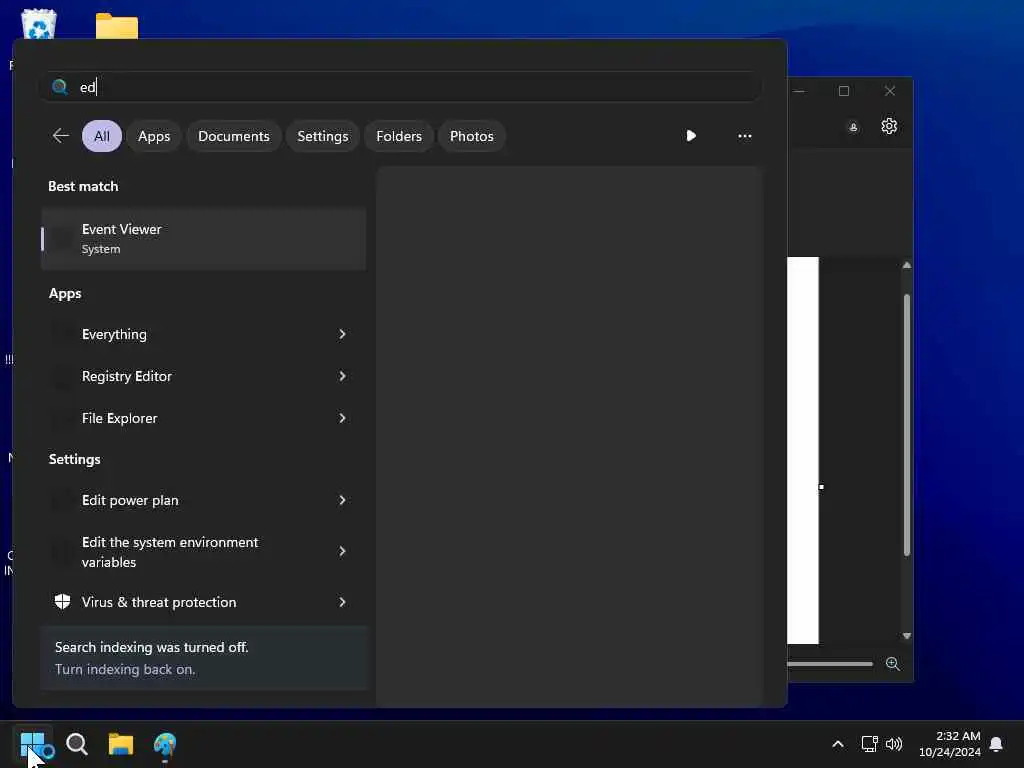Image resolution: width=1024 pixels, height=768 pixels.
Task: Expand Edit the system environment variables chevron
Action: tap(342, 551)
